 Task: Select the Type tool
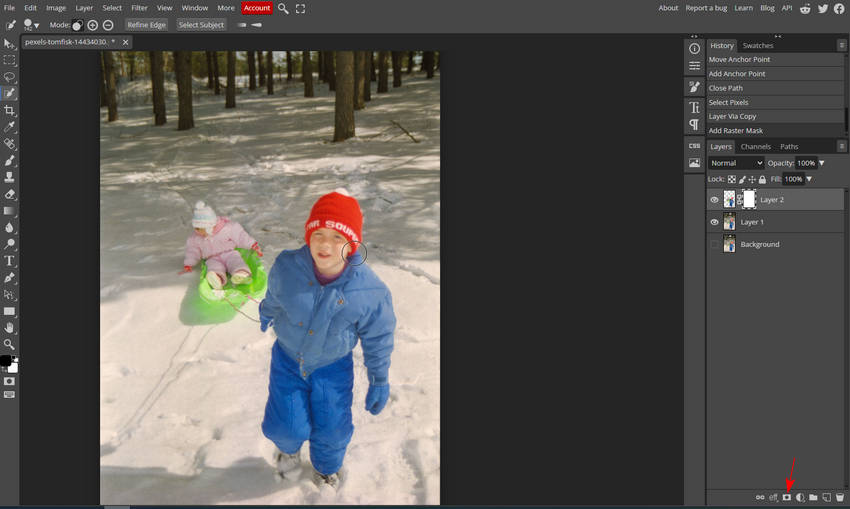pyautogui.click(x=9, y=261)
